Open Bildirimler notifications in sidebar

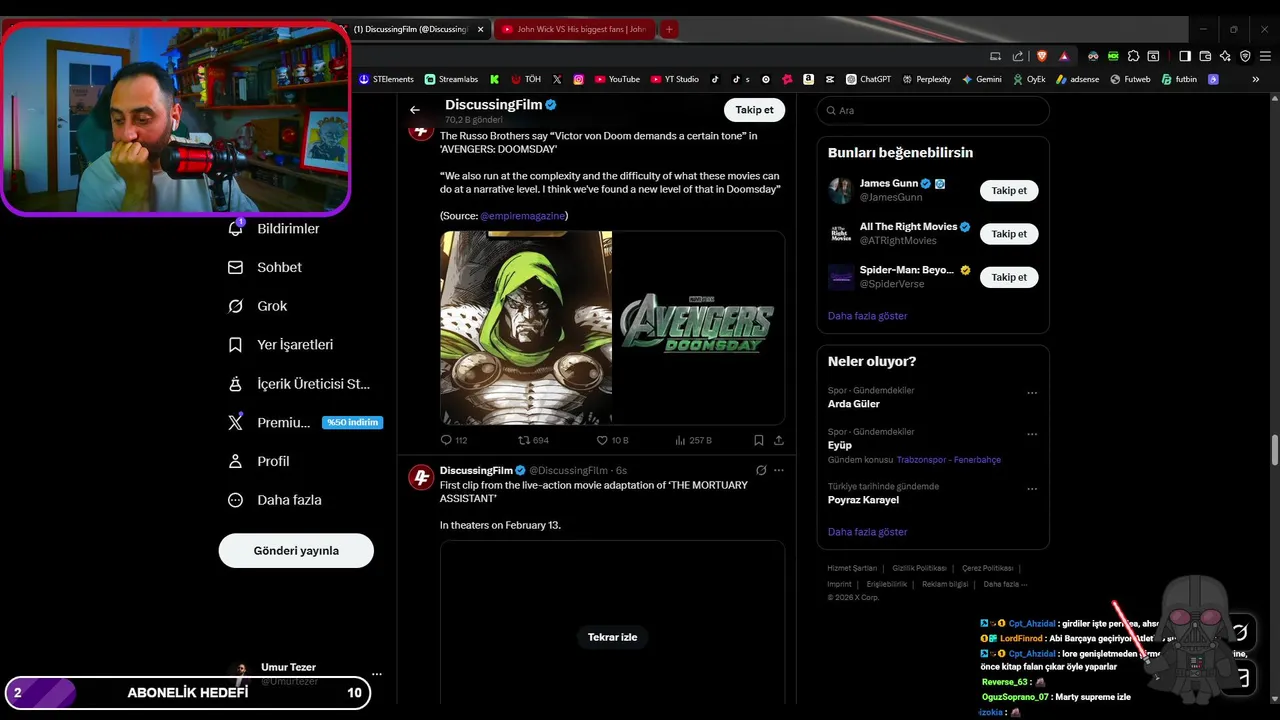click(x=274, y=229)
